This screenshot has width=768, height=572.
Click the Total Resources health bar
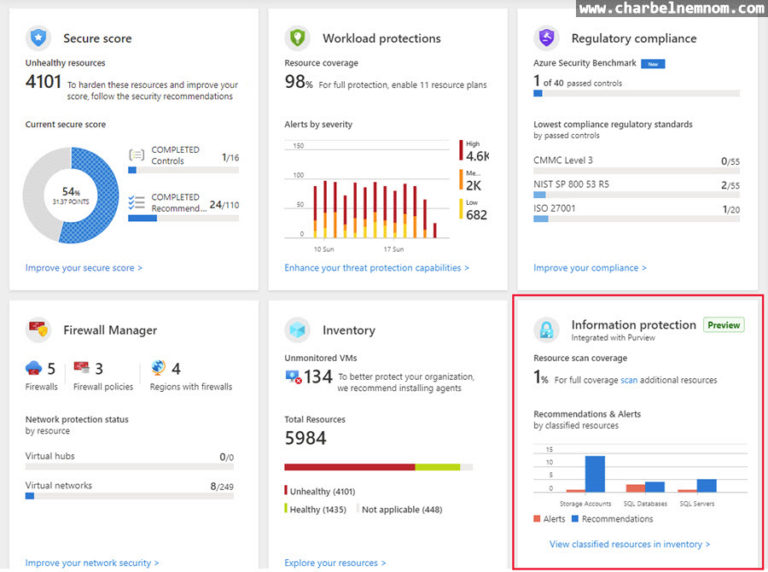pyautogui.click(x=379, y=467)
